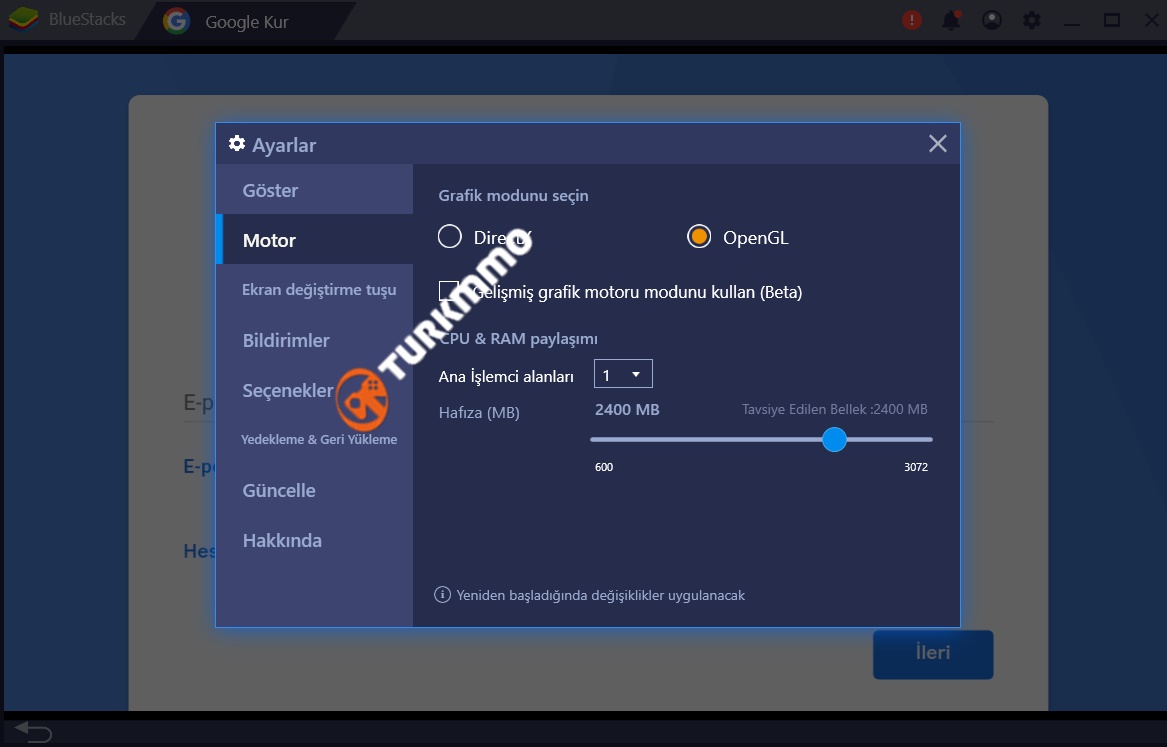Image resolution: width=1167 pixels, height=747 pixels.
Task: Close the Ayarlar settings dialog
Action: click(937, 144)
